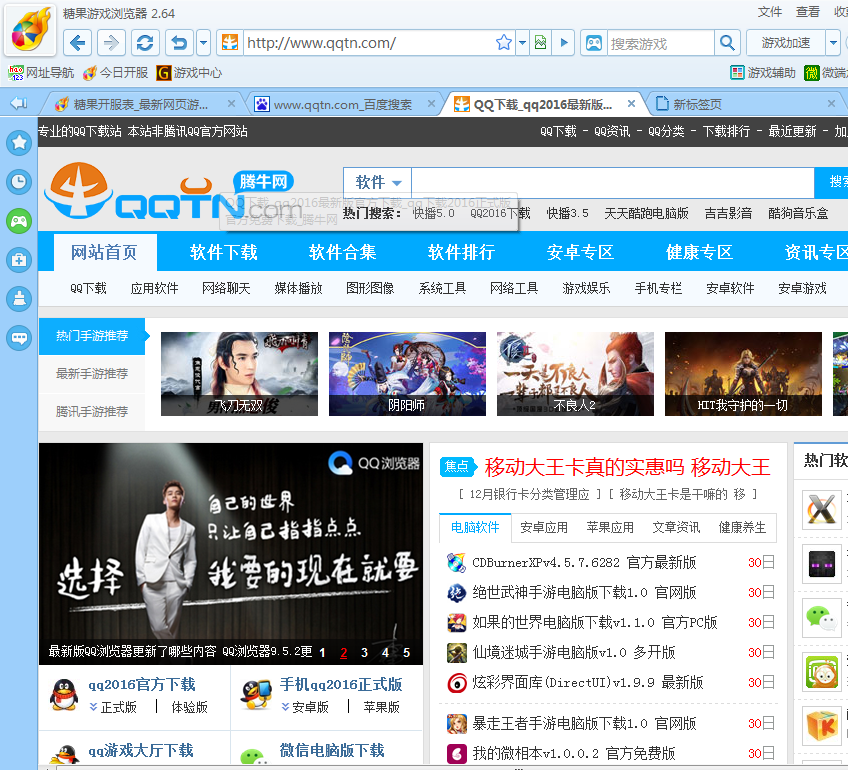Open the 查看 menu

click(807, 12)
